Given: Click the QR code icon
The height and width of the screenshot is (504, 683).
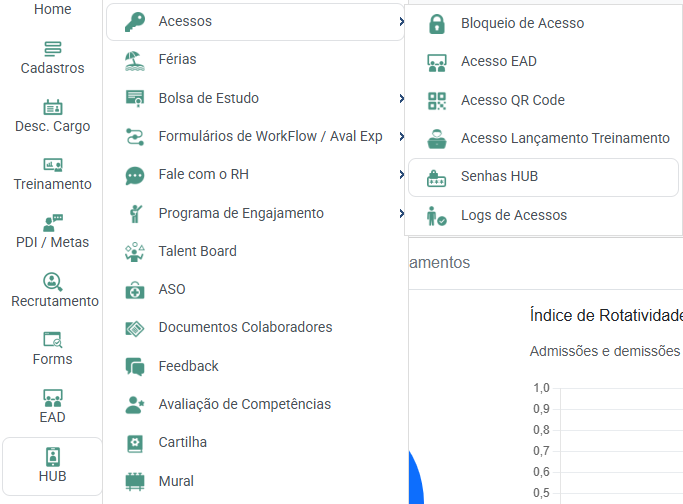Looking at the screenshot, I should point(436,100).
